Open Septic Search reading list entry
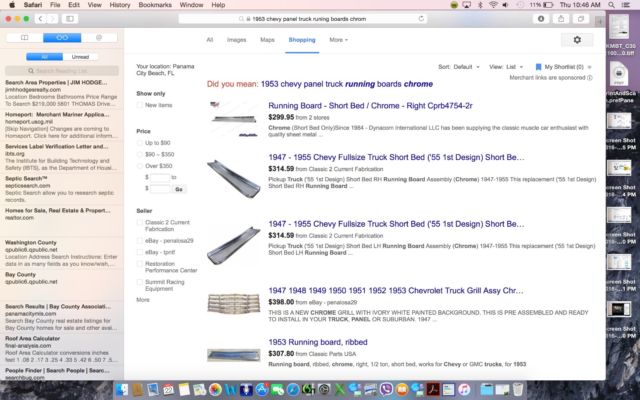This screenshot has height=400, width=640. [61, 189]
